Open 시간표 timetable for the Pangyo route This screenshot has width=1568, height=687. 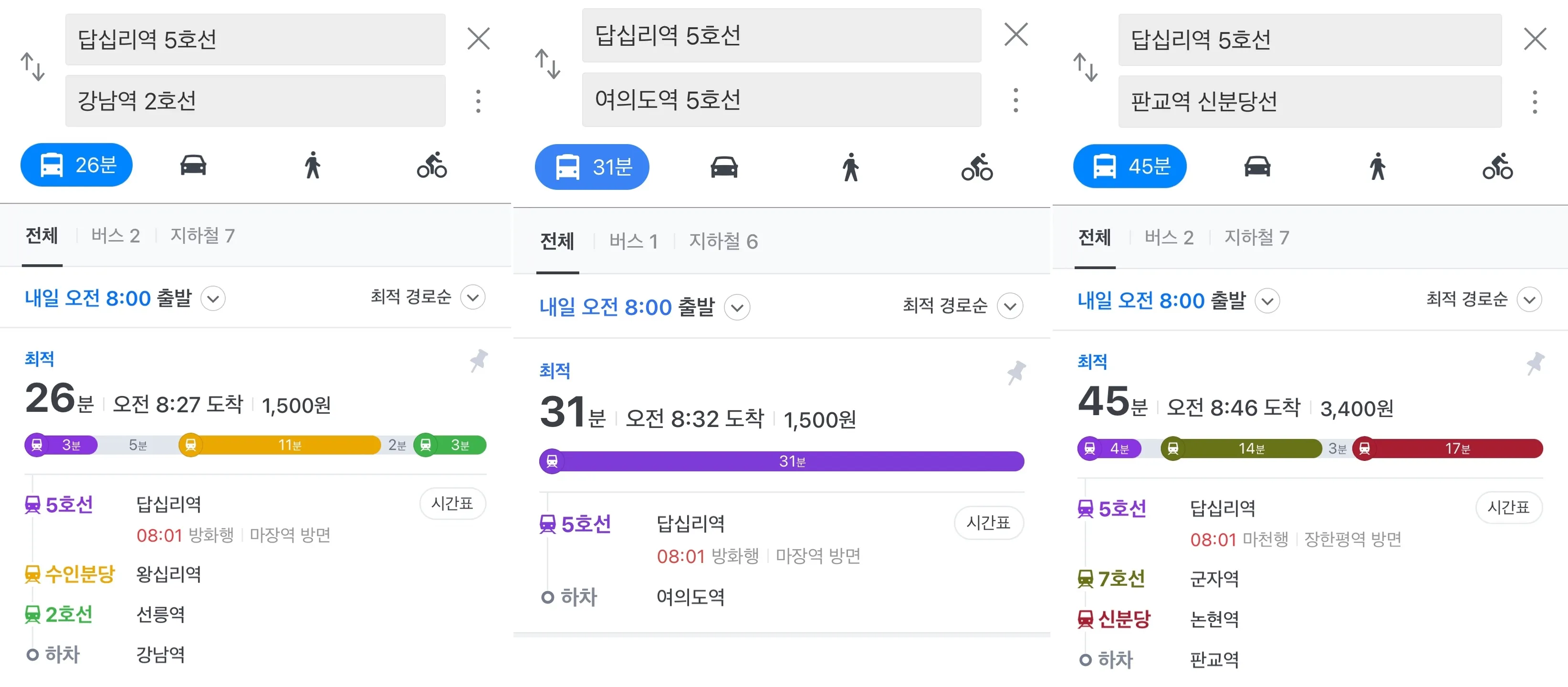1508,507
